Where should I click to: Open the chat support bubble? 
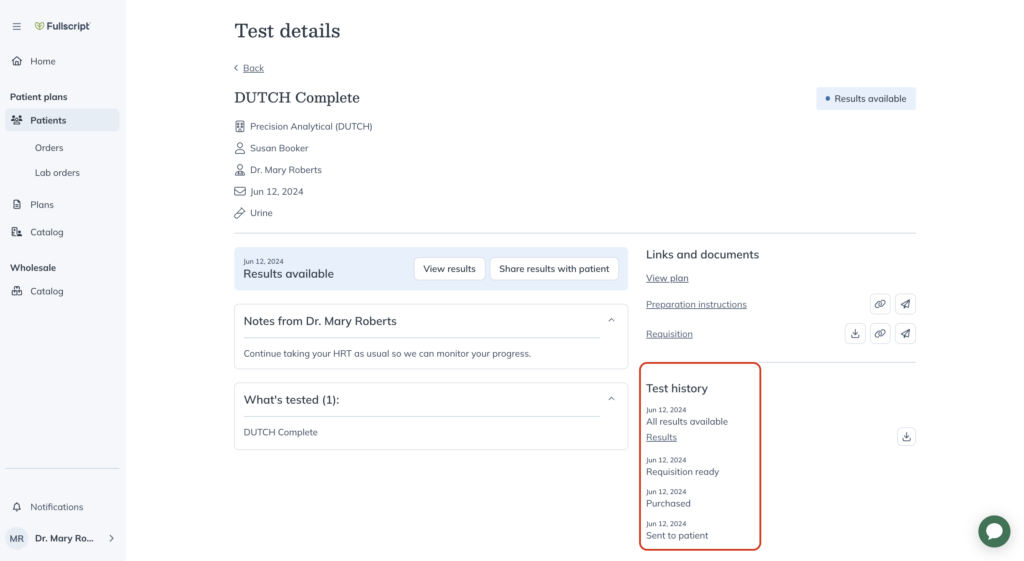(x=994, y=531)
